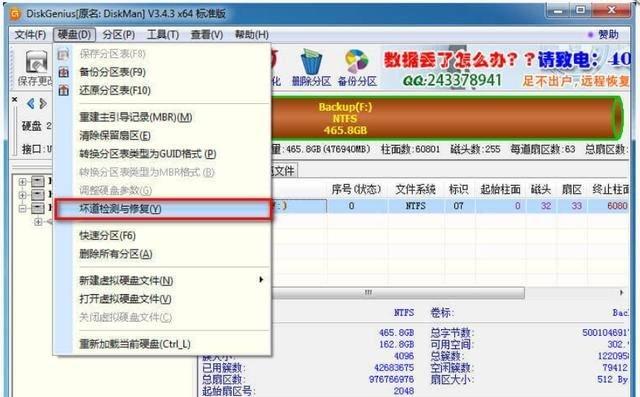The height and width of the screenshot is (397, 640).
Task: Go to previous disk with left arrow
Action: 30,104
